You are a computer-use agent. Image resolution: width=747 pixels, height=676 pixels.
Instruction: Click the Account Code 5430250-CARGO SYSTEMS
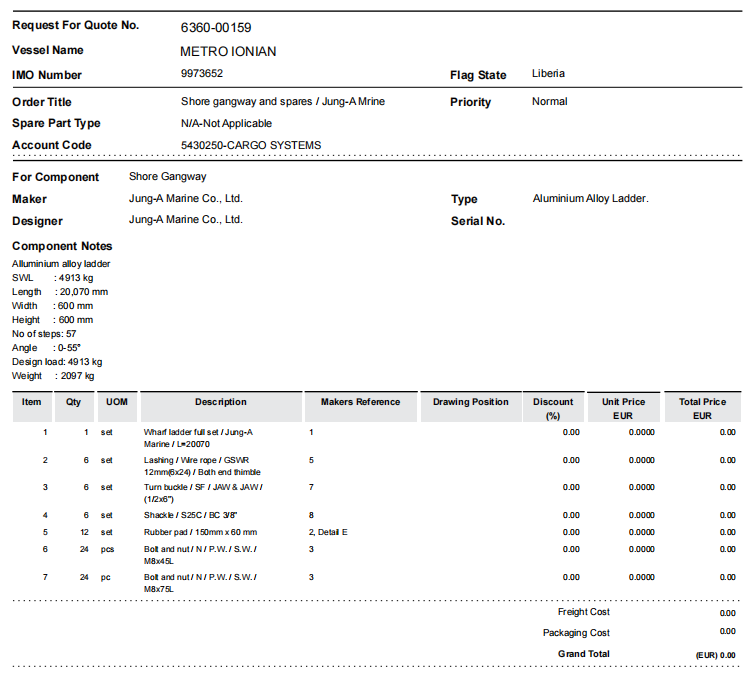(251, 146)
